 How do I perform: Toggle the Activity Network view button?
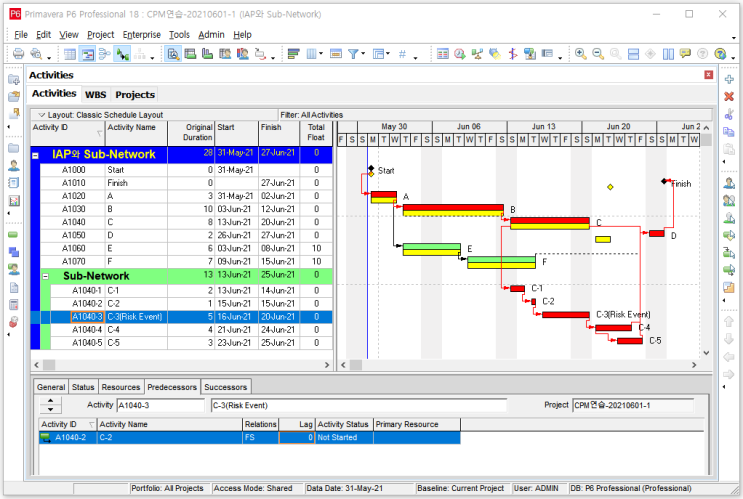(x=105, y=54)
